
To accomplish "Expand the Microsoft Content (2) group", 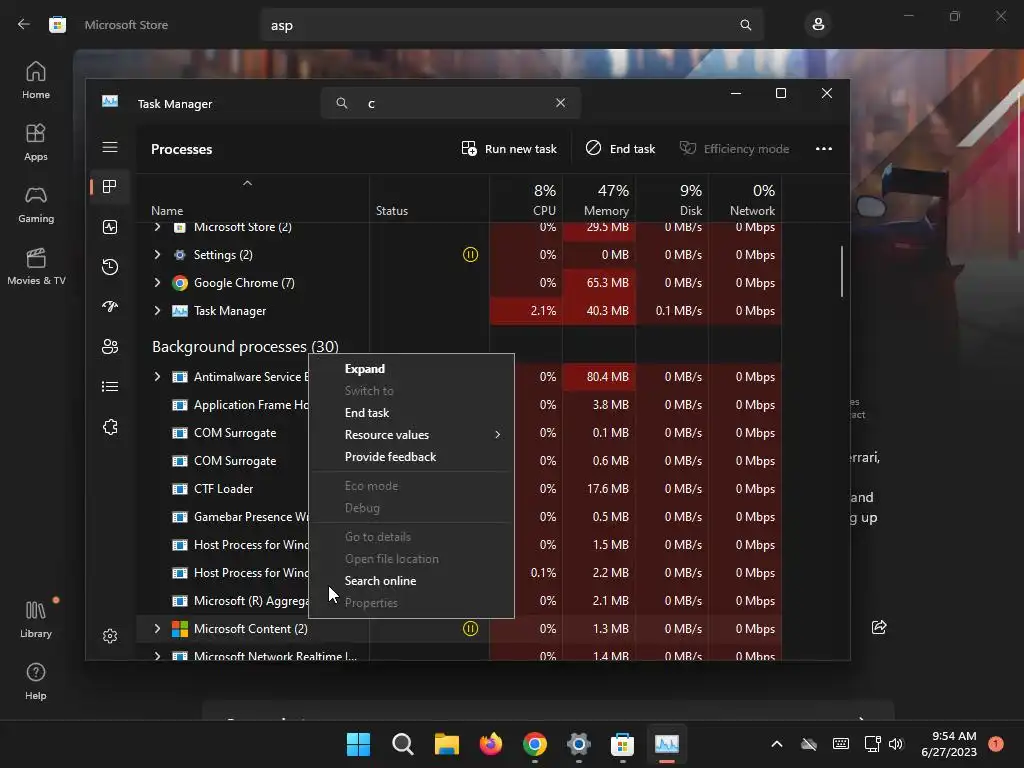I will (157, 629).
